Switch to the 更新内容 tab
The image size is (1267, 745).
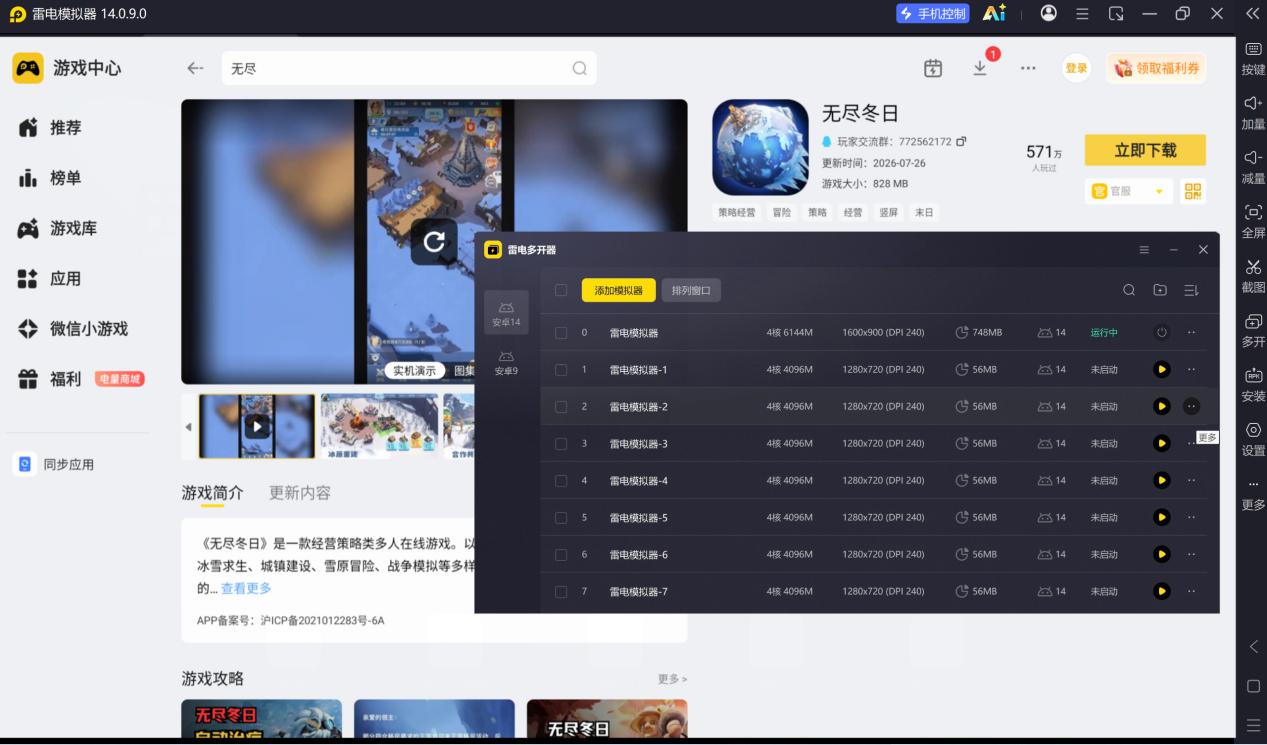pos(300,493)
